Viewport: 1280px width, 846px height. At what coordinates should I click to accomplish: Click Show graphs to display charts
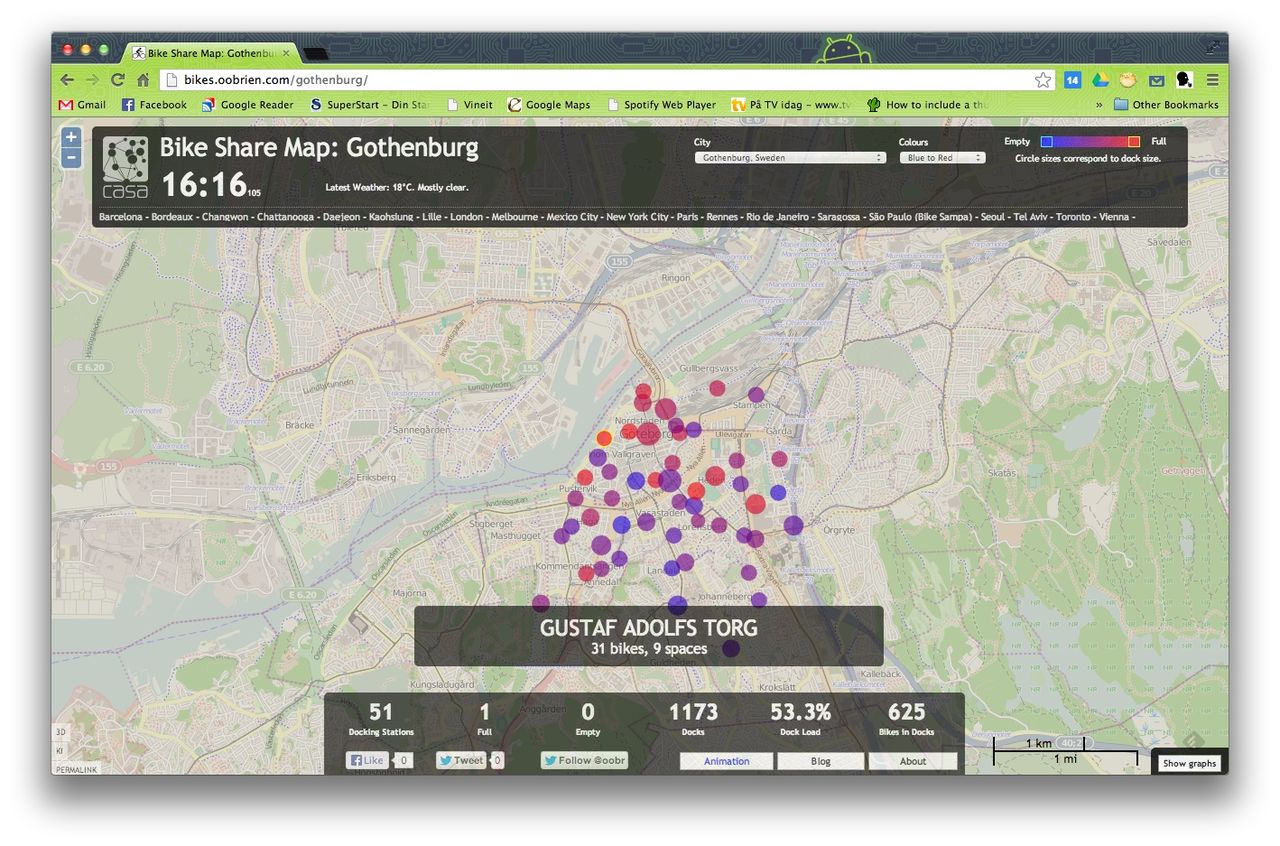[x=1189, y=763]
